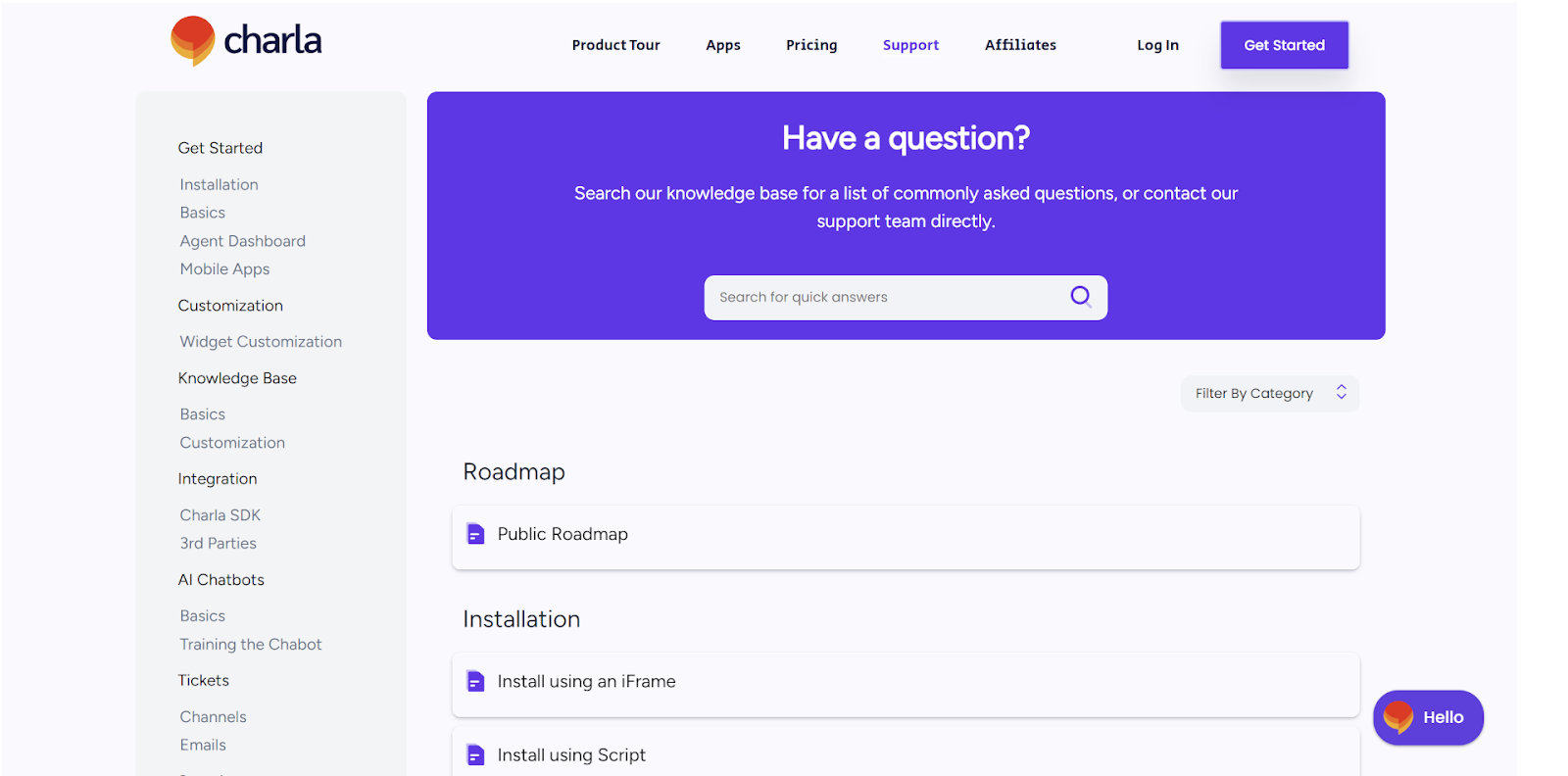Open the Pricing page
The image size is (1568, 776).
[x=810, y=44]
